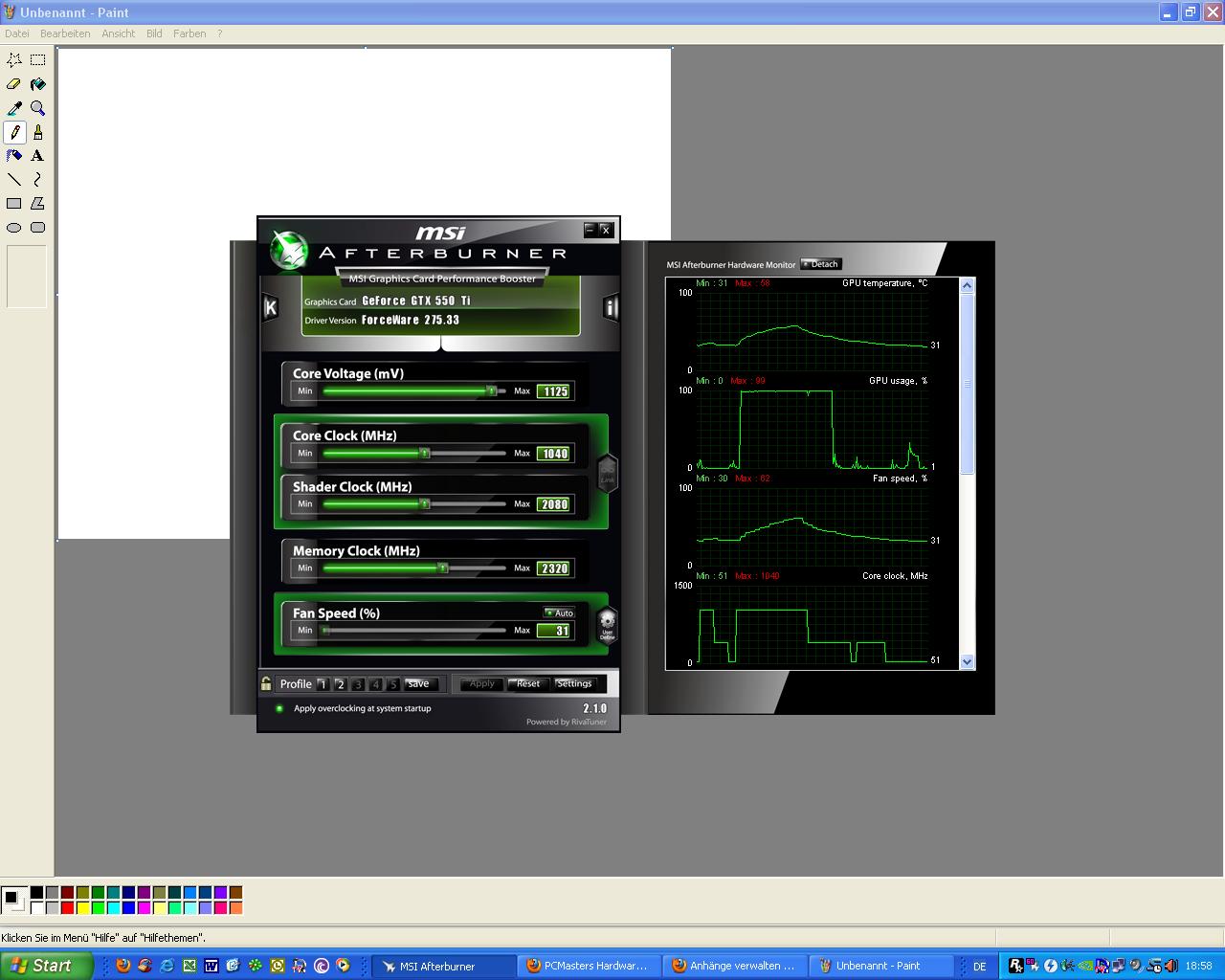
Task: Choose the Ellipse shape tool
Action: (14, 228)
